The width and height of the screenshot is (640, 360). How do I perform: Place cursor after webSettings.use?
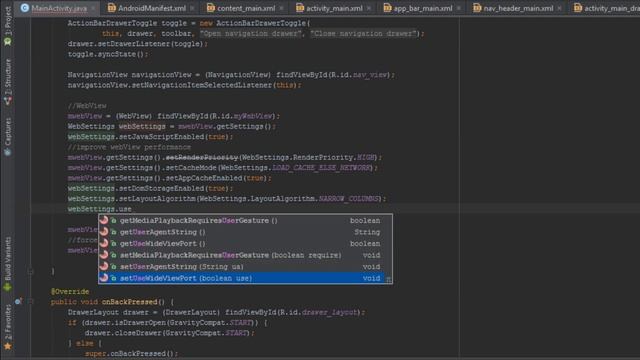coord(132,209)
